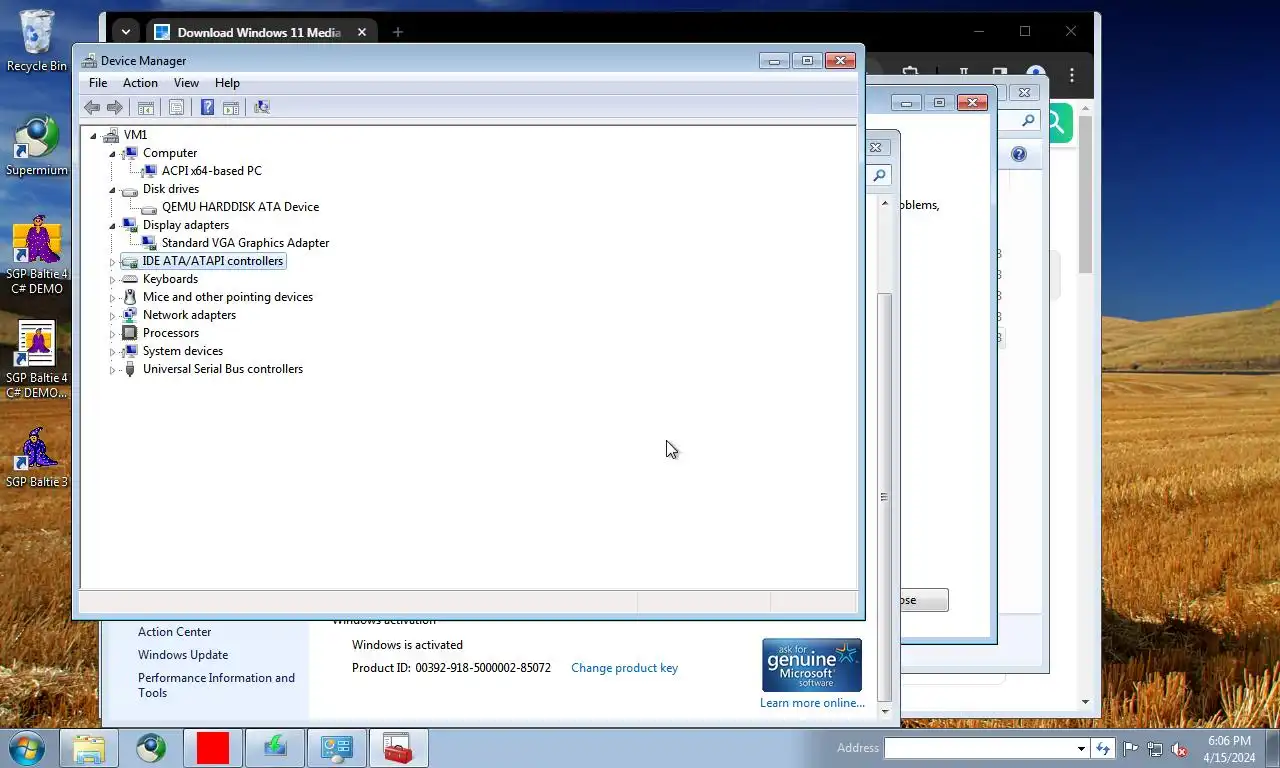1280x768 pixels.
Task: Click the Learn more online link
Action: (812, 703)
